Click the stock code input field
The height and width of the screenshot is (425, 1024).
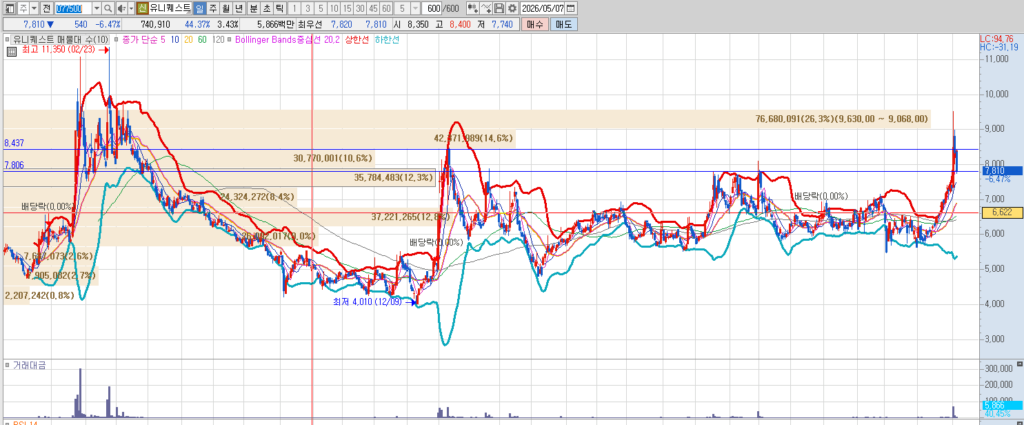click(x=73, y=8)
